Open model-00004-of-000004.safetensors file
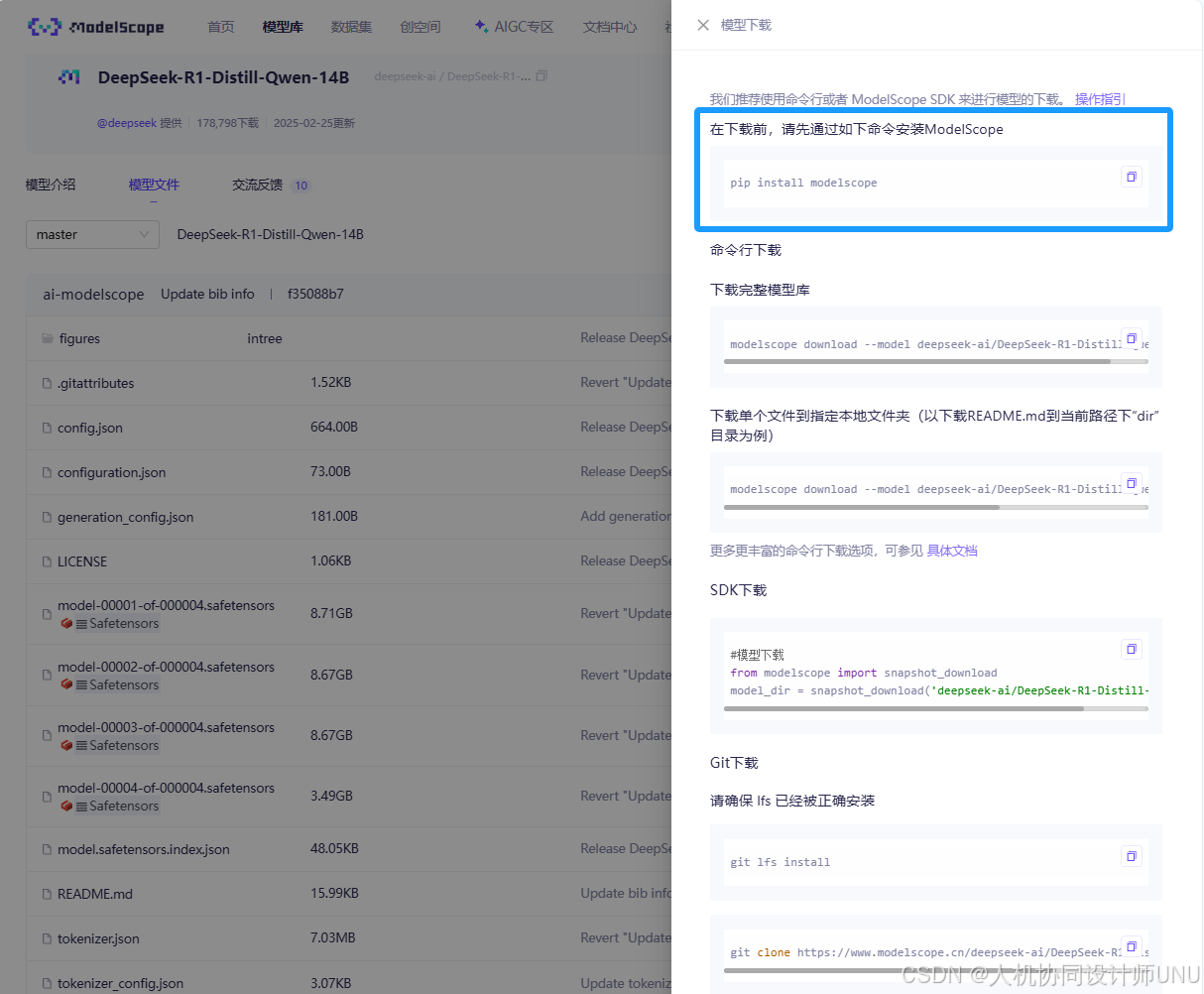Screen dimensions: 1204x994 tap(167, 788)
